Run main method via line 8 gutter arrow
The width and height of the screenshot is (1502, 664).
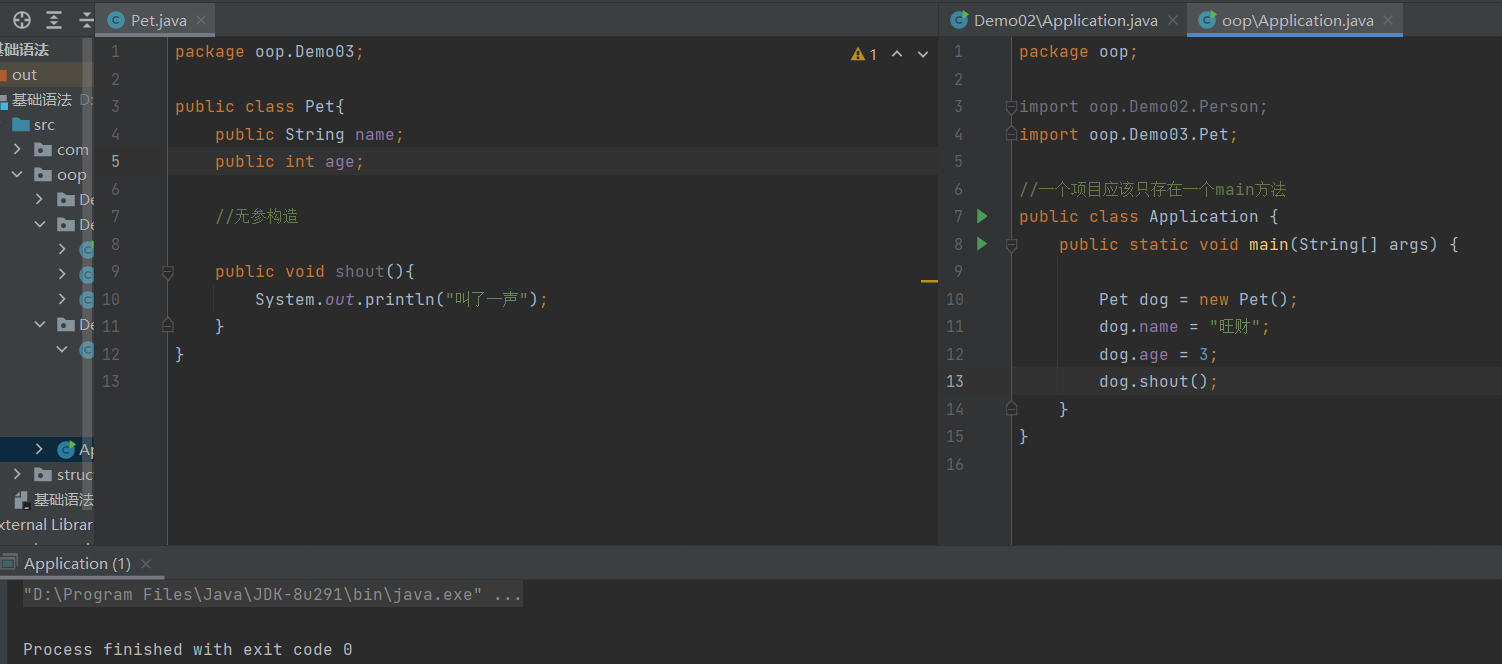[x=982, y=243]
